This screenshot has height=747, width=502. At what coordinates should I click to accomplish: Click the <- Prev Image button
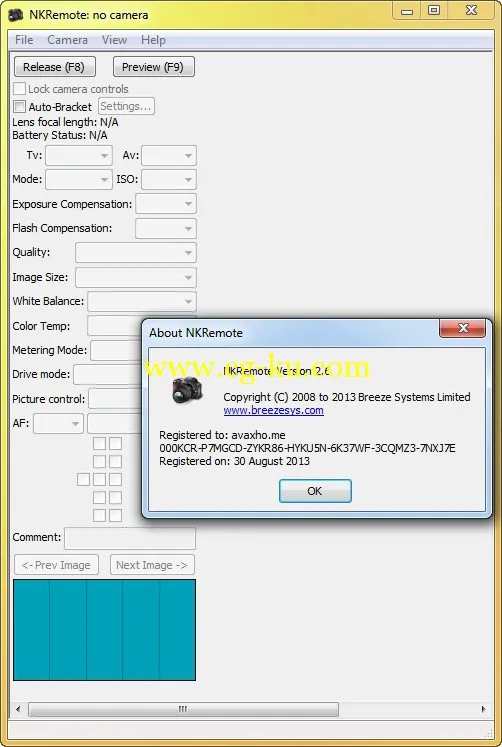(56, 565)
